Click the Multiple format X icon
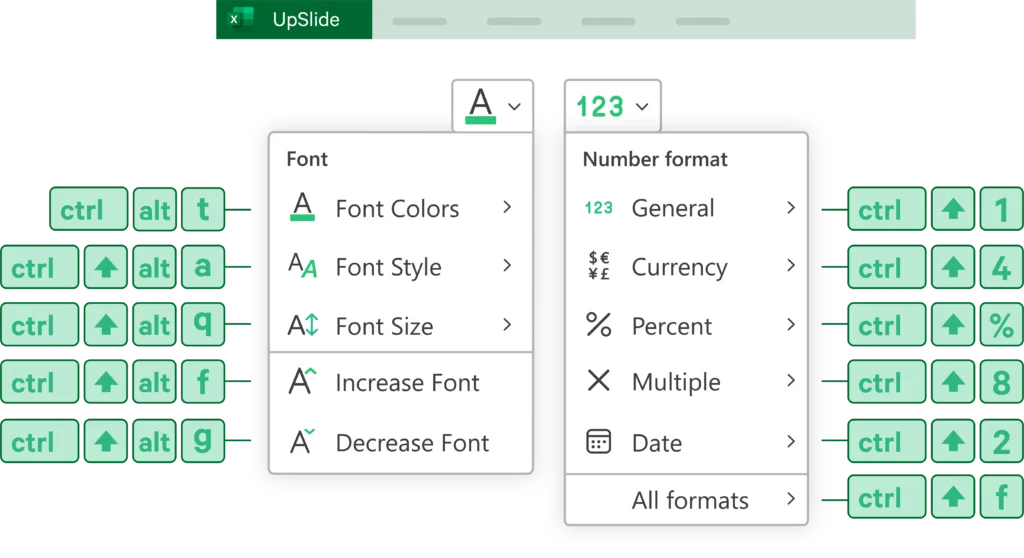Image resolution: width=1024 pixels, height=558 pixels. [599, 381]
